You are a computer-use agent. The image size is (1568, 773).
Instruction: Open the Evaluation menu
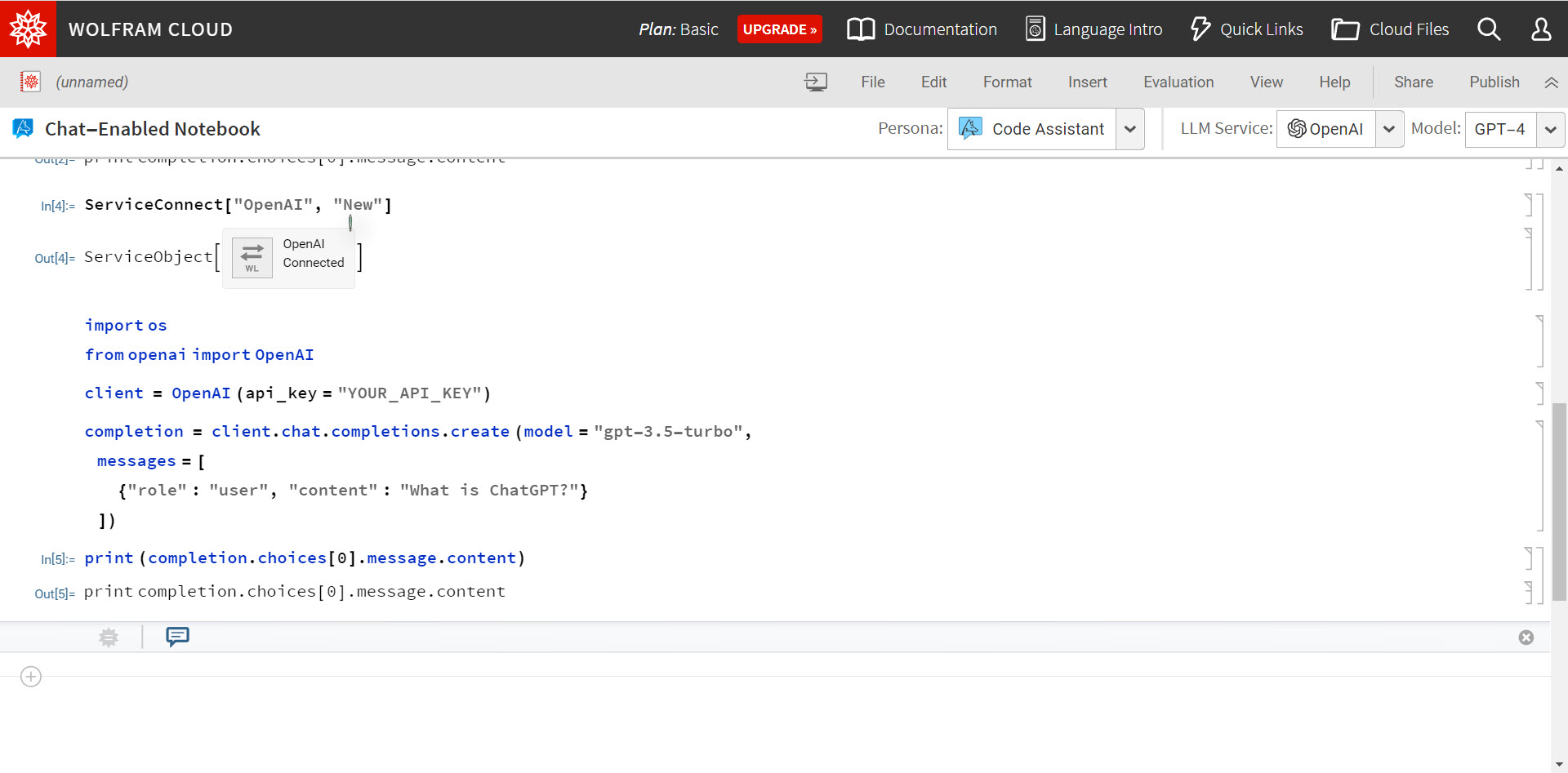click(1178, 82)
